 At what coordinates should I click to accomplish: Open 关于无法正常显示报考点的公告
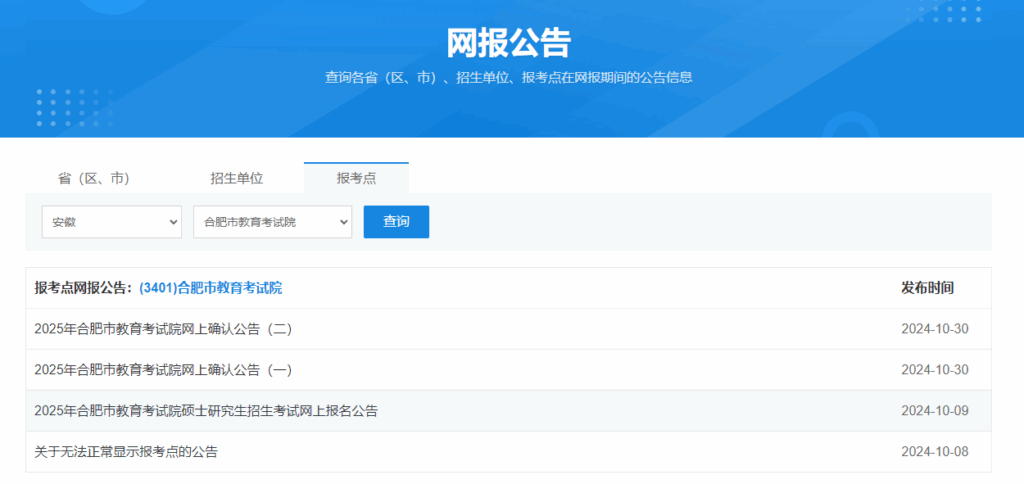click(126, 452)
